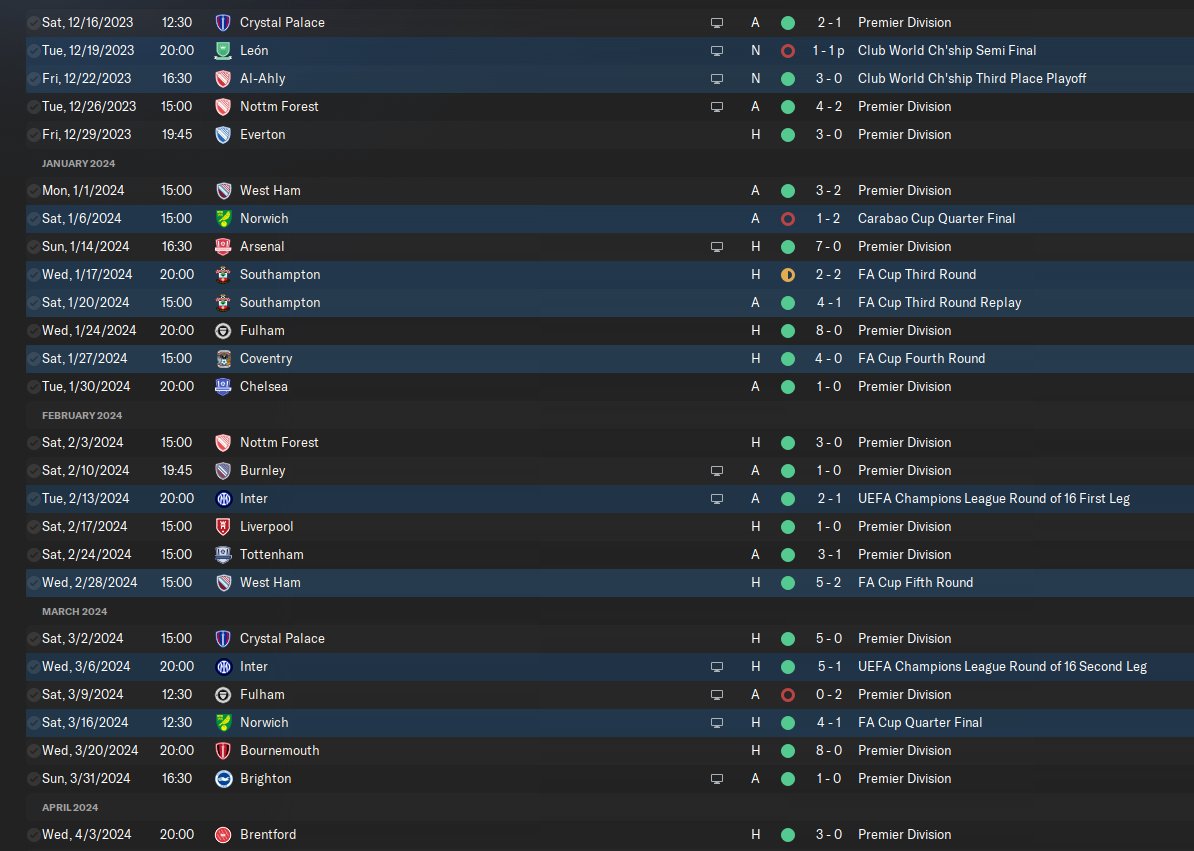Collapse the MARCH 2024 month header

coord(74,611)
